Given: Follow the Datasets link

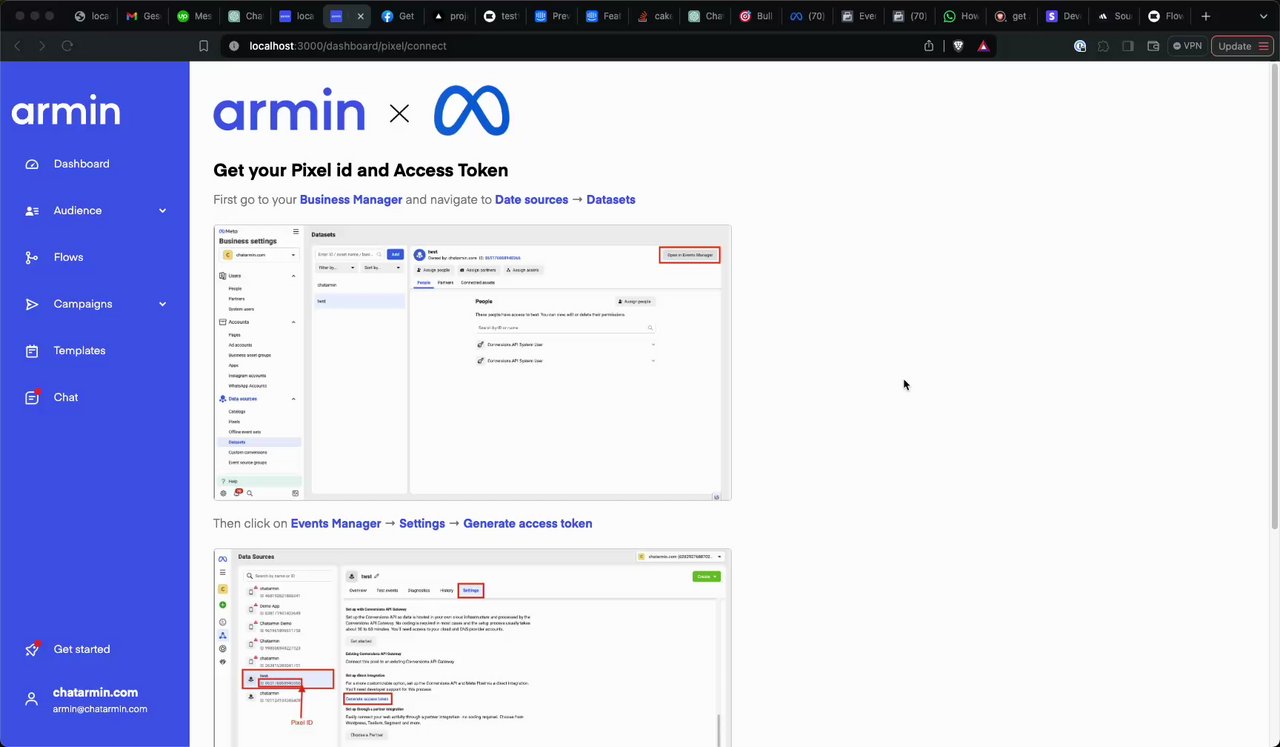Looking at the screenshot, I should click(x=611, y=200).
